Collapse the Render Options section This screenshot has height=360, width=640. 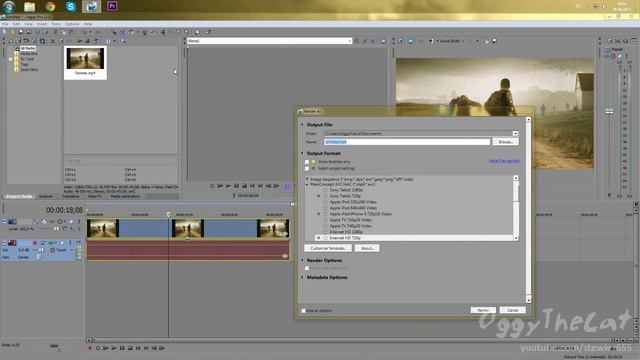pyautogui.click(x=302, y=260)
